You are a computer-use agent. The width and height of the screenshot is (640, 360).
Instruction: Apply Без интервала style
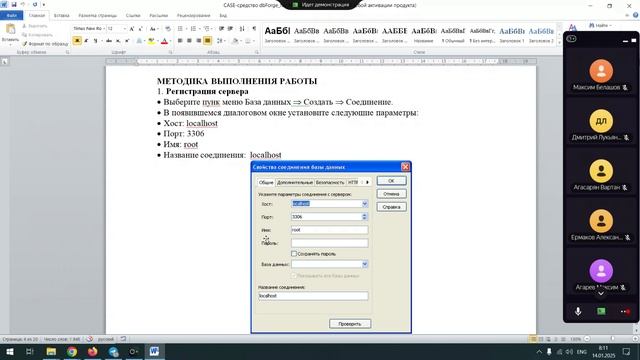click(482, 35)
